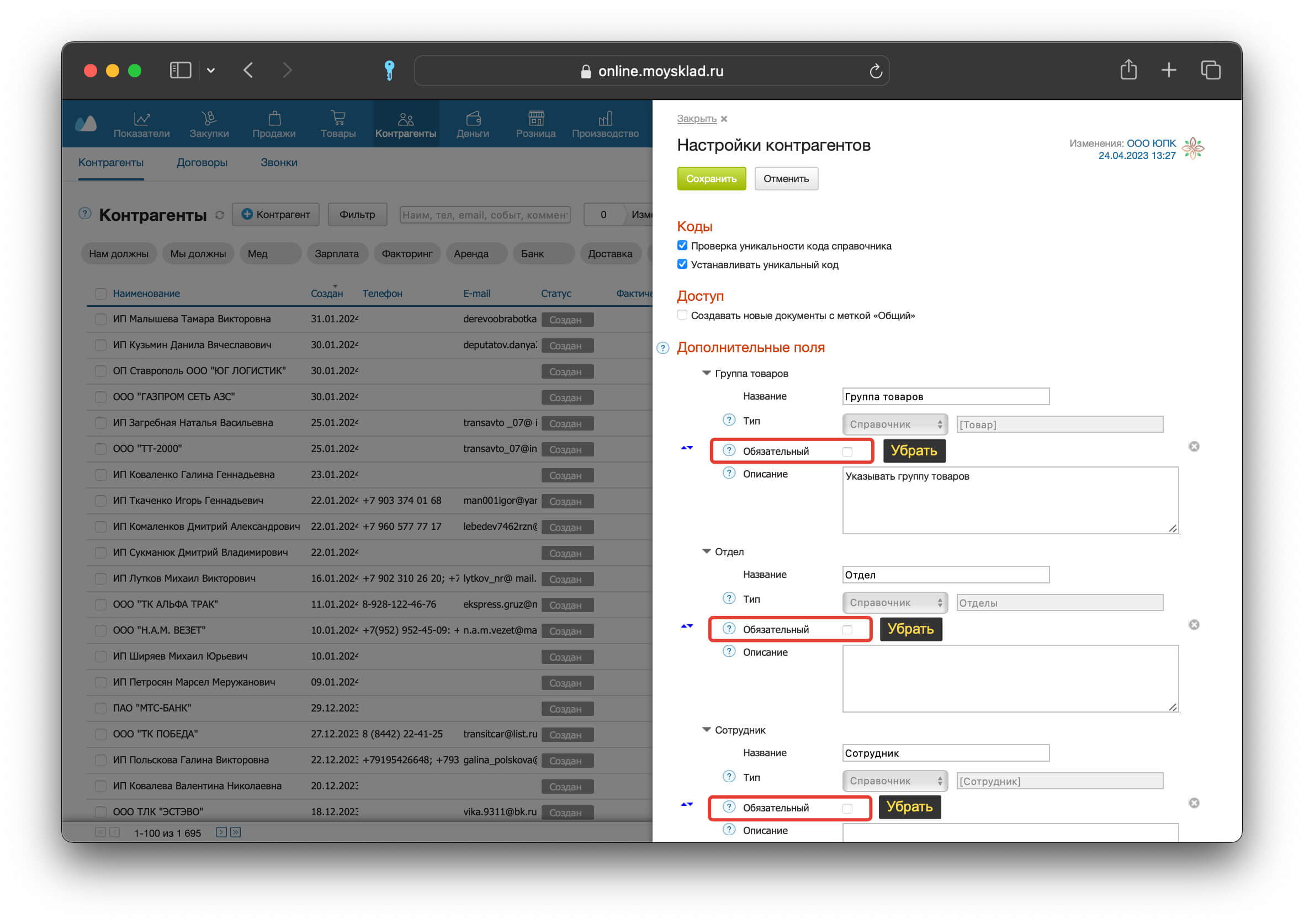This screenshot has width=1304, height=924.
Task: Click the Название field containing Отдел
Action: (945, 575)
